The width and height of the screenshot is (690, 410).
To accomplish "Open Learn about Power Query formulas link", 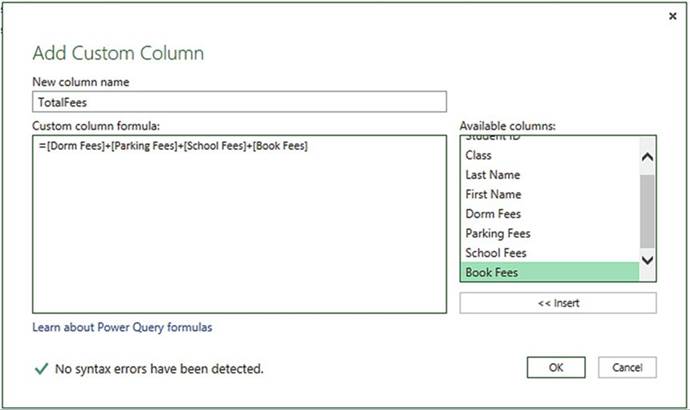I will coord(122,327).
